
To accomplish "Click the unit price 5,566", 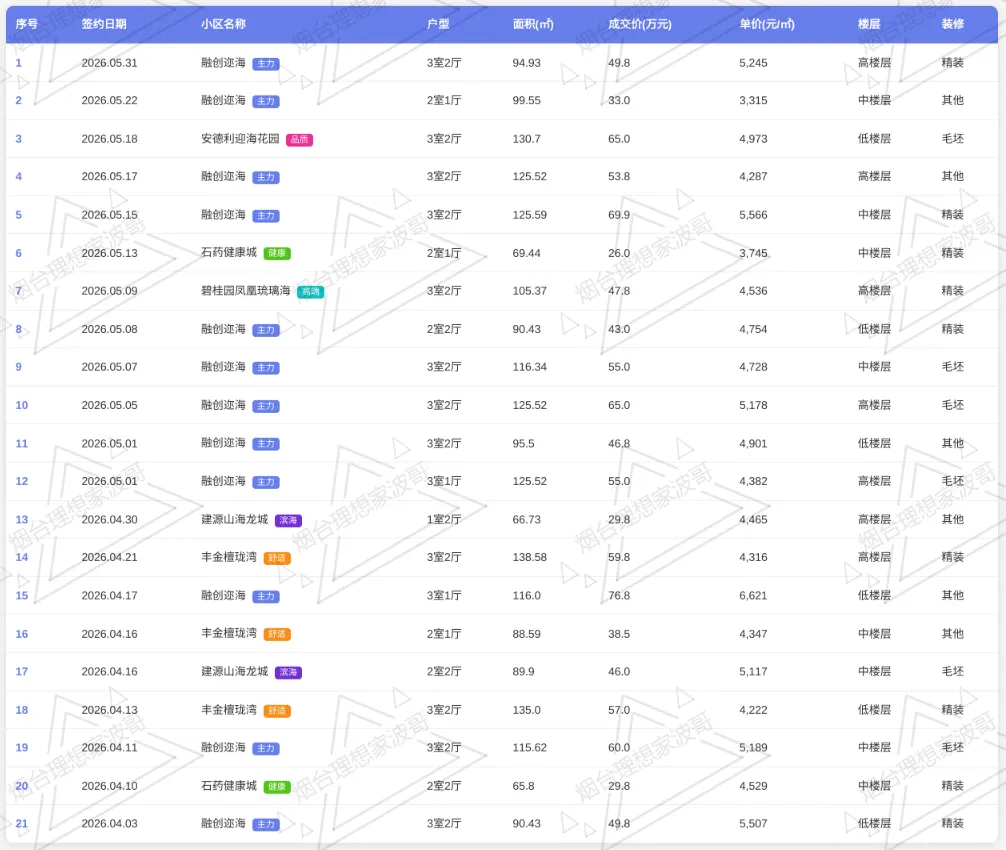I will coord(753,214).
